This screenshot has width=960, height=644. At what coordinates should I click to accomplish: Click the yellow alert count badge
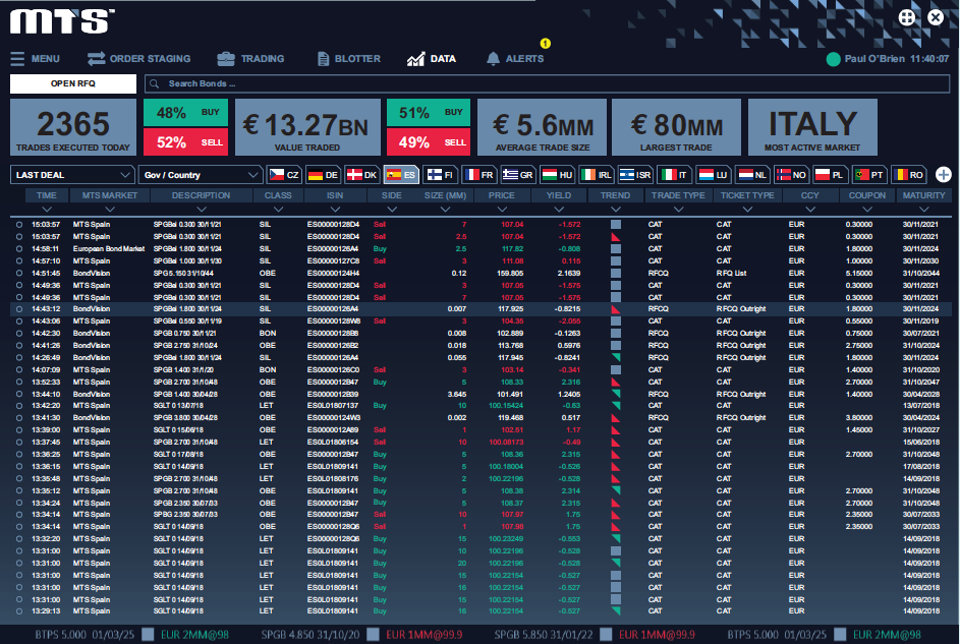click(x=545, y=43)
